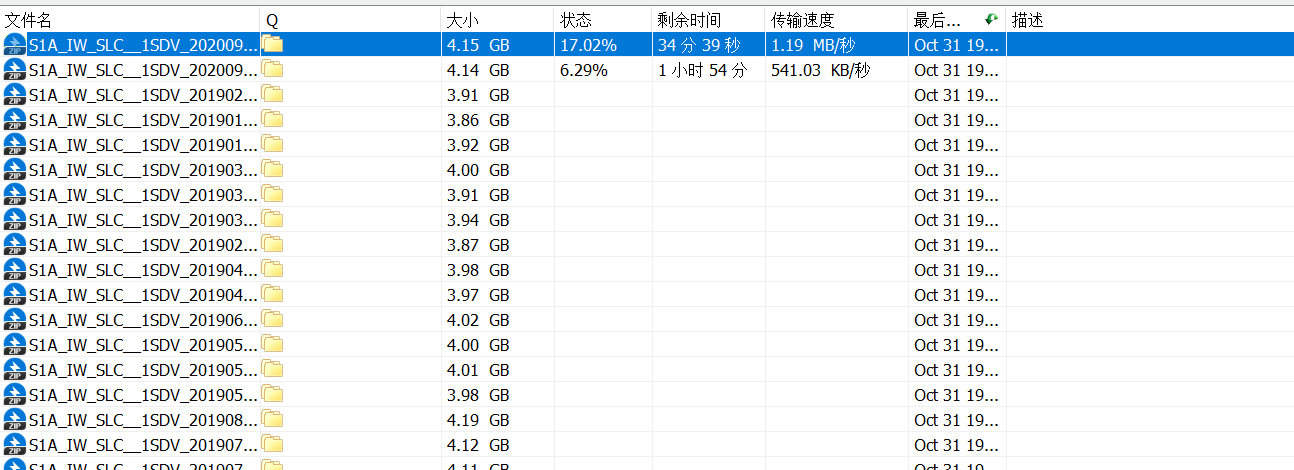Viewport: 1294px width, 470px height.
Task: Click folder icon in the 3.97 GB row
Action: click(x=273, y=294)
